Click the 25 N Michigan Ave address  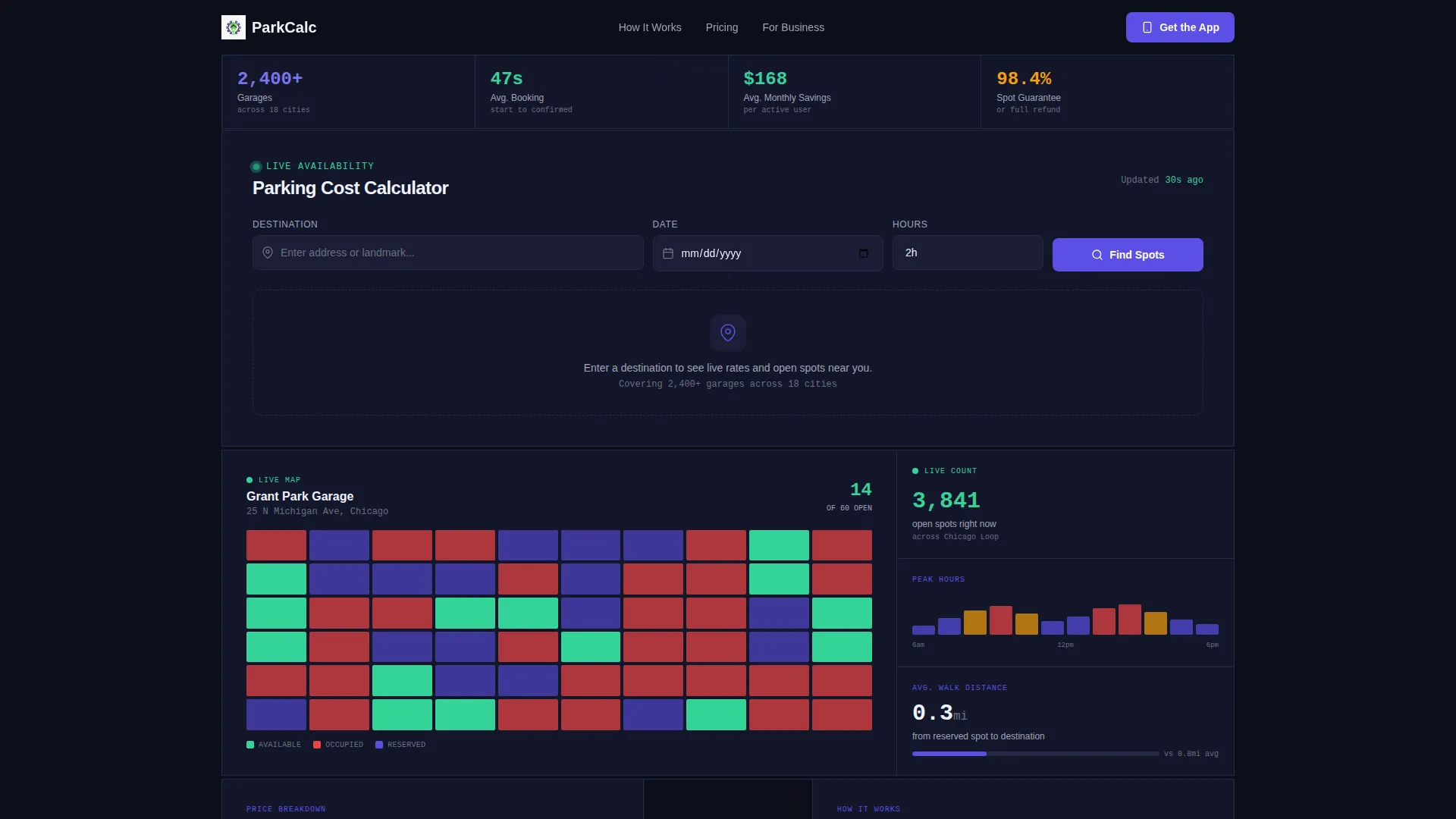coord(317,511)
